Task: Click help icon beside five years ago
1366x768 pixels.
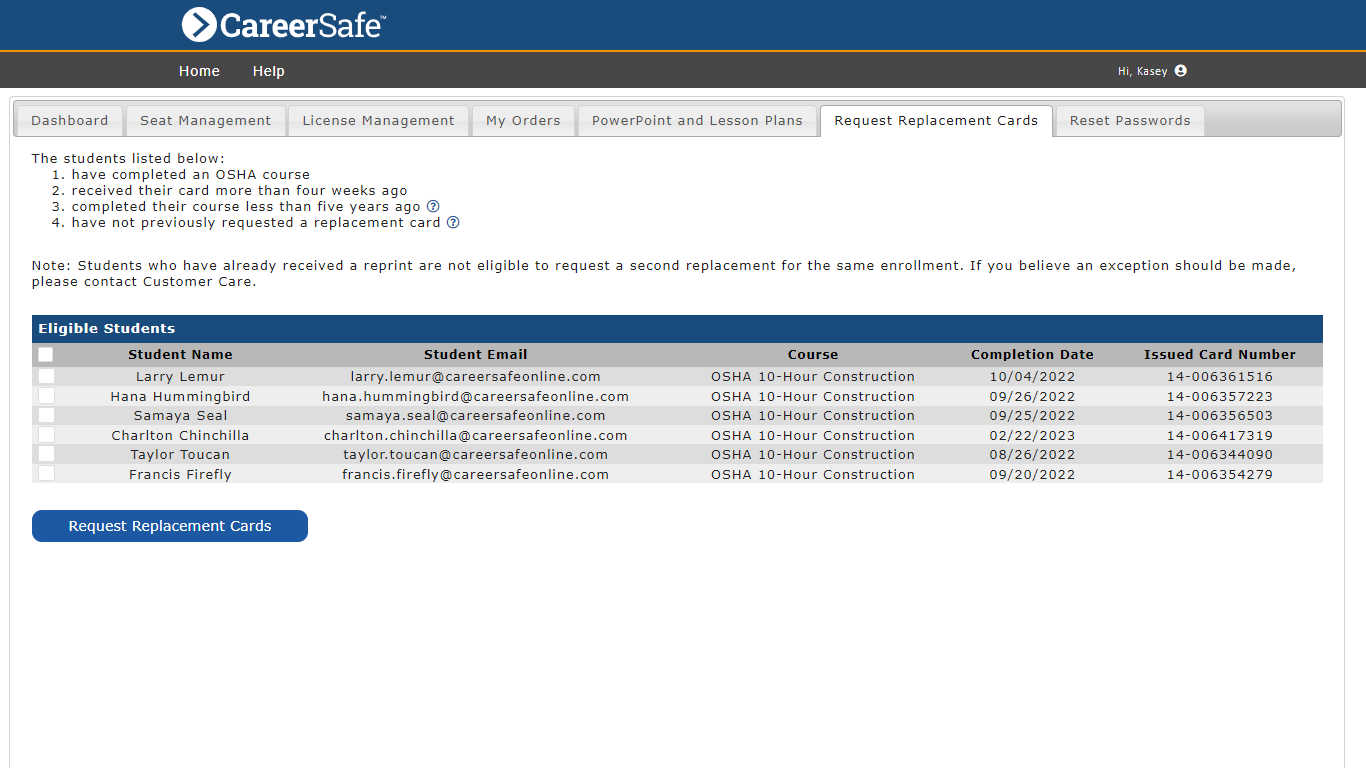Action: (433, 207)
